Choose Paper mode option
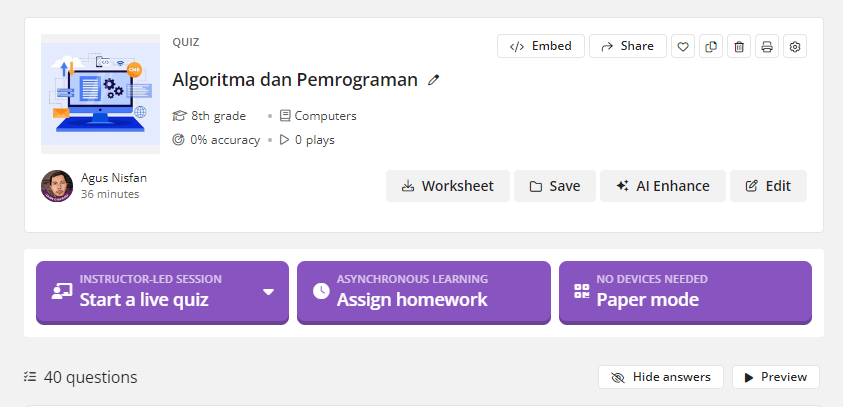Image resolution: width=843 pixels, height=407 pixels. coord(685,292)
